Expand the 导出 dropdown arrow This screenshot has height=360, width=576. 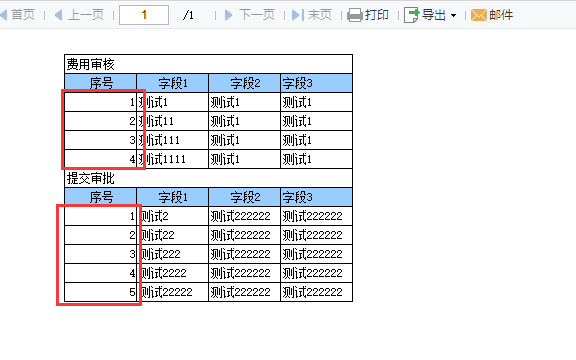[453, 15]
